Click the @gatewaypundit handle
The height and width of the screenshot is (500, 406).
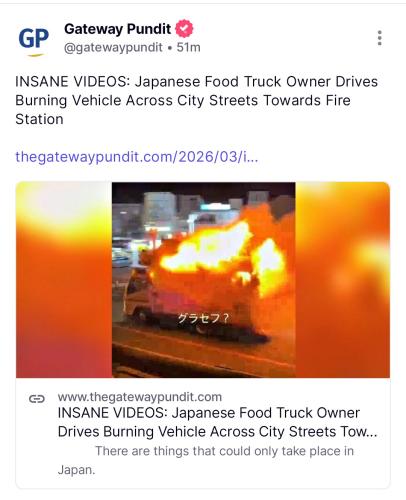click(113, 48)
